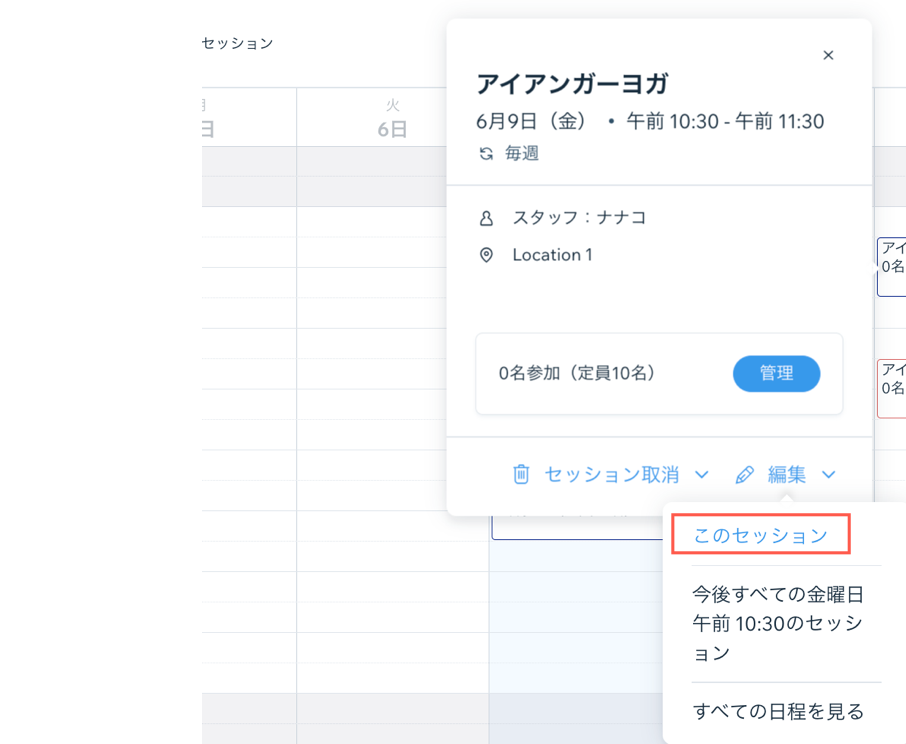Click the staff person icon before スタッフ：ナナコ
Screen dimensions: 906x744
(487, 217)
